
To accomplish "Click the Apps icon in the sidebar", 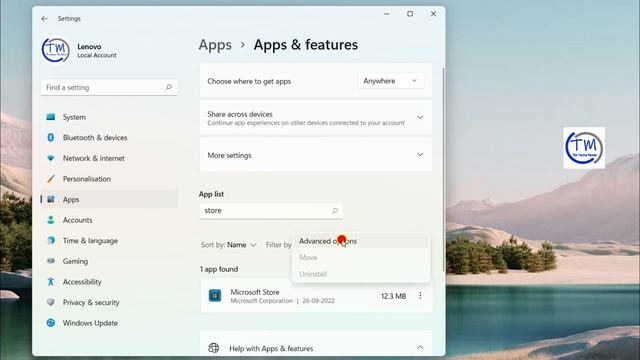I will click(x=51, y=199).
